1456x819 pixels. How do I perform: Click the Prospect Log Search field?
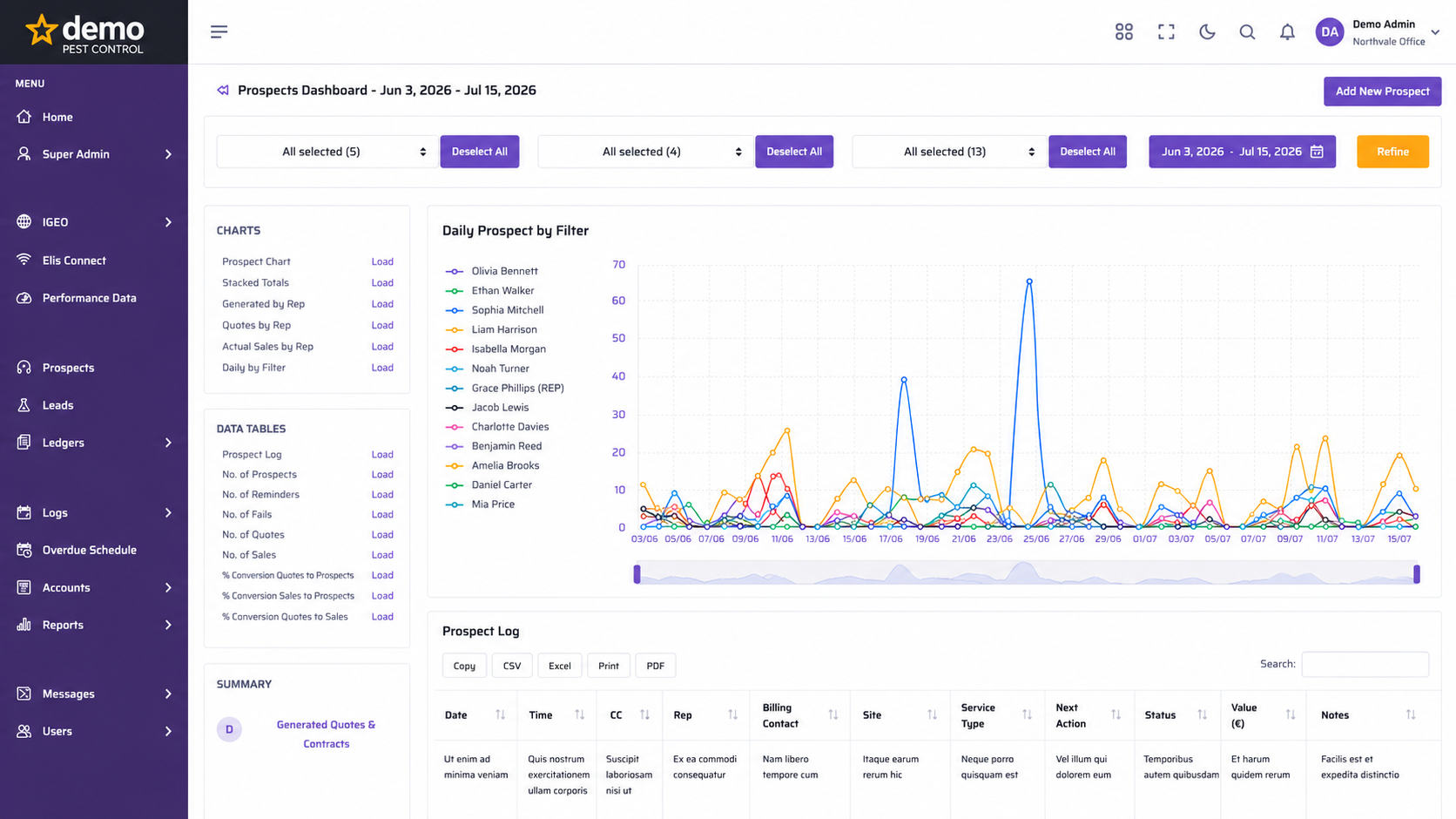point(1365,664)
